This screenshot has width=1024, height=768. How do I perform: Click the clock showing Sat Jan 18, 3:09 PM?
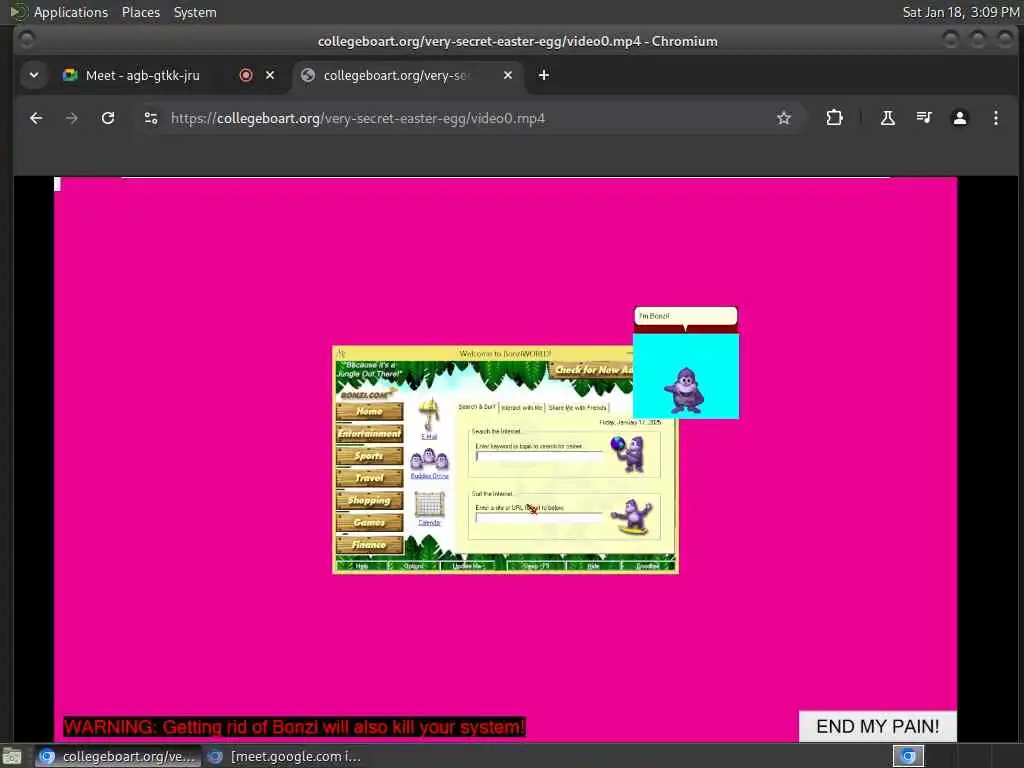click(x=961, y=12)
